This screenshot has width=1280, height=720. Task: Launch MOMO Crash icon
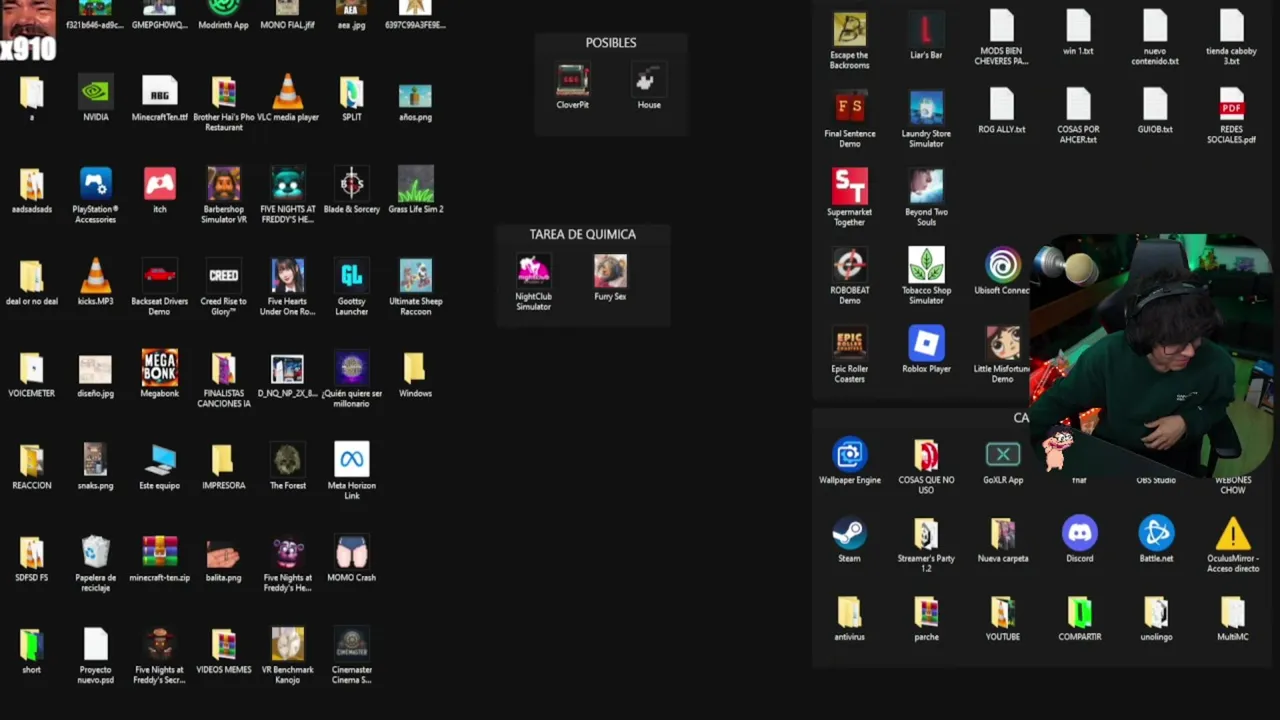coord(351,552)
